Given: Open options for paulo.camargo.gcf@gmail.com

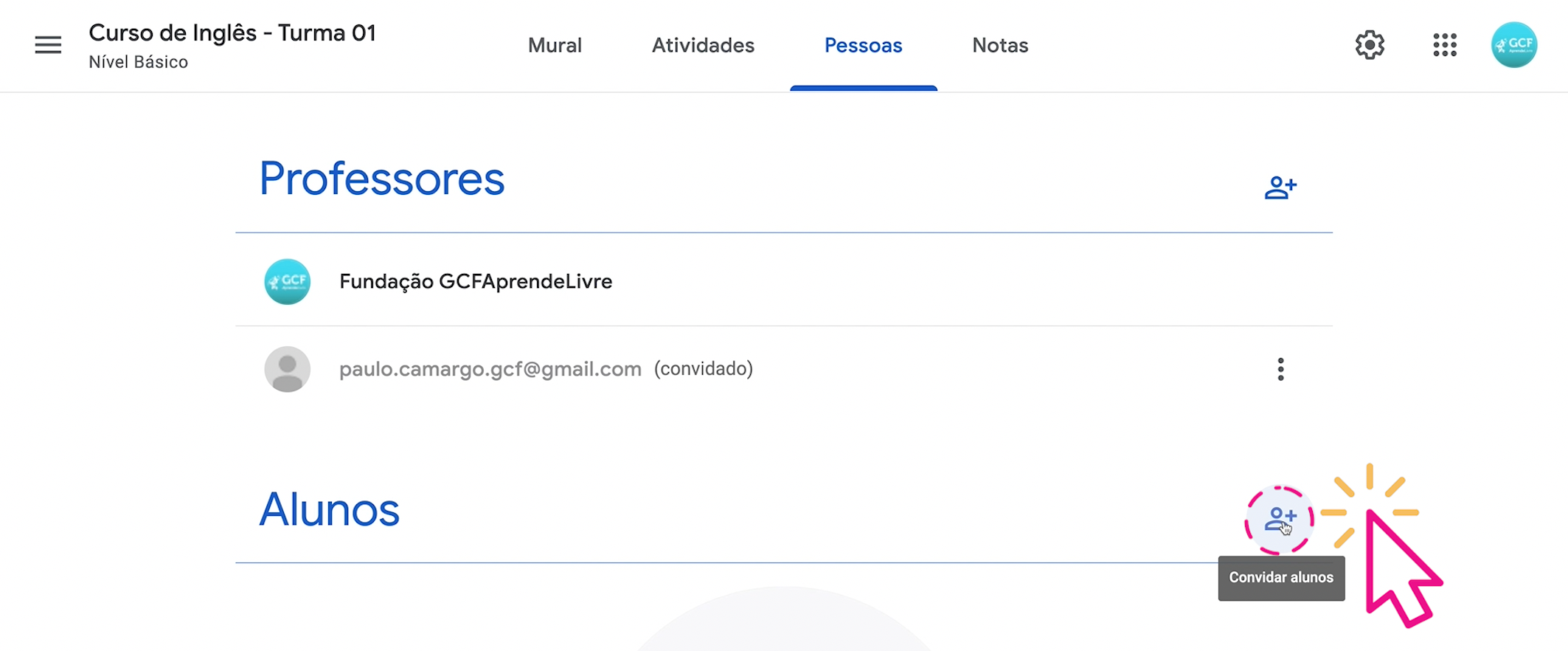Looking at the screenshot, I should click(1280, 369).
